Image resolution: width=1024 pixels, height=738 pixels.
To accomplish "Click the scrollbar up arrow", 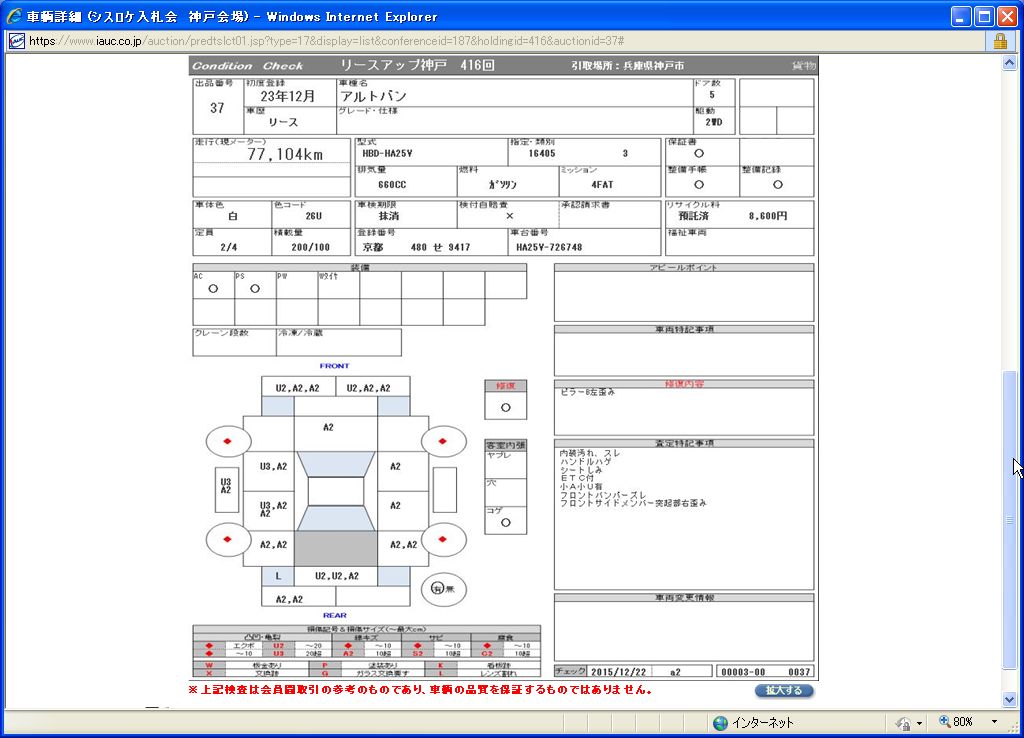I will [1010, 62].
